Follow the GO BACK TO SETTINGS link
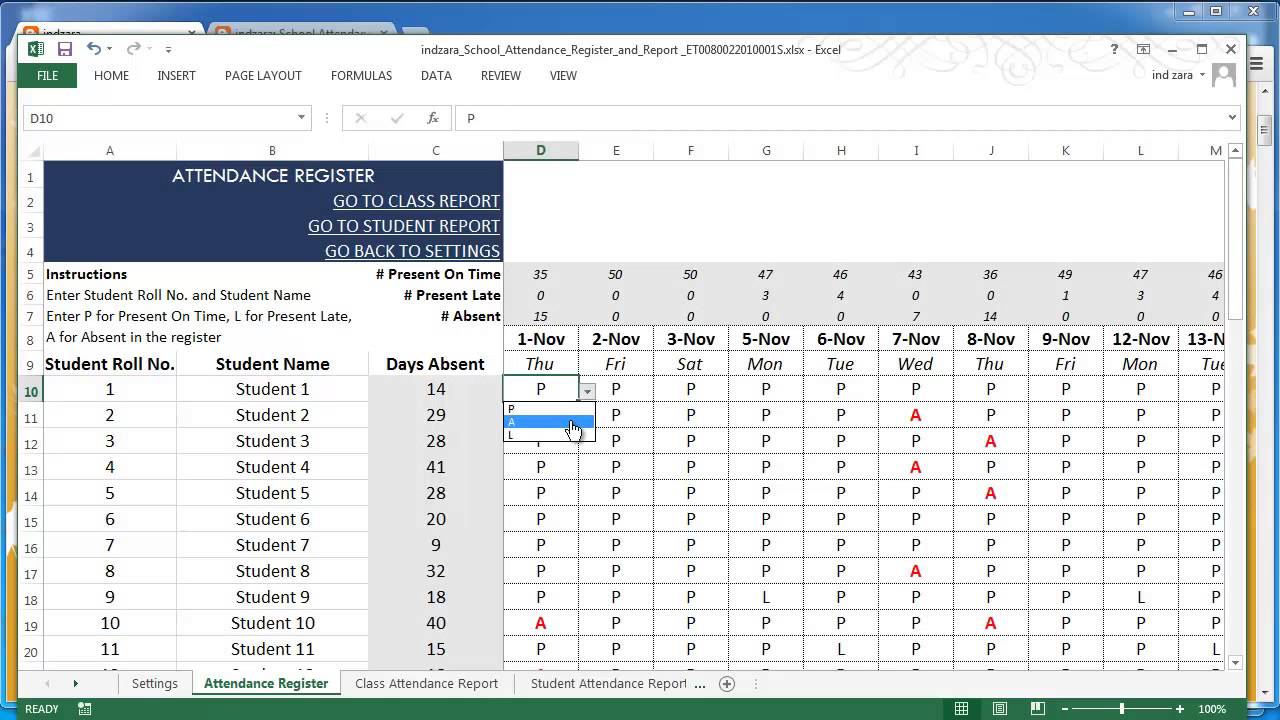Screen dimensions: 1280x720 (x=412, y=251)
